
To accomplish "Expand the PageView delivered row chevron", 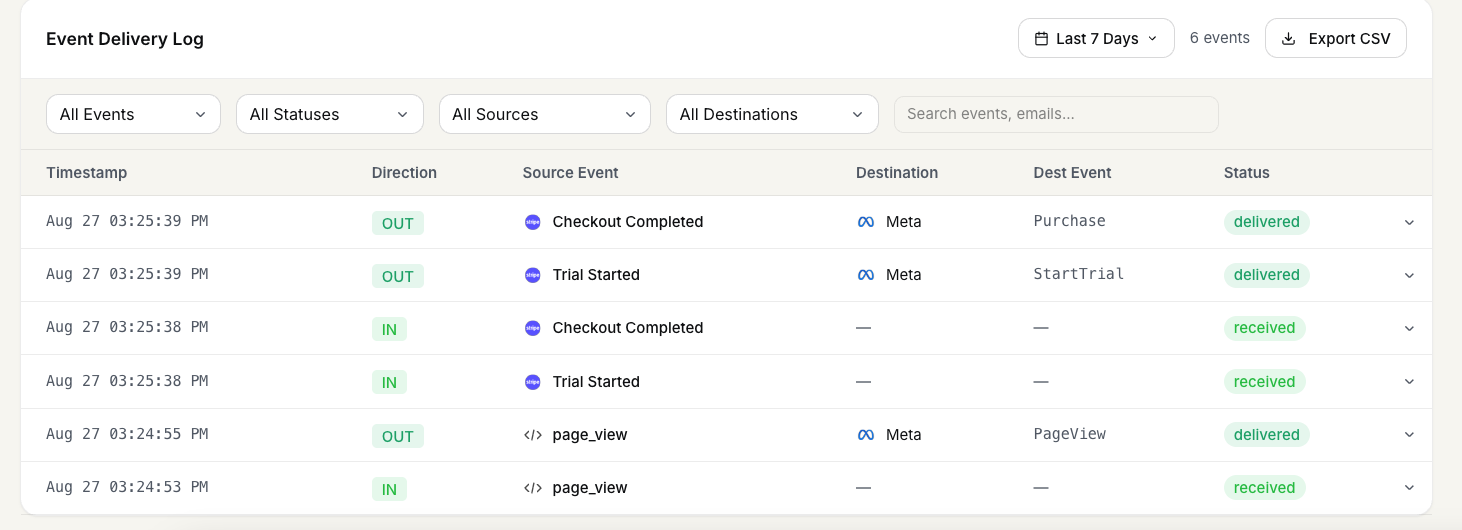I will pos(1409,435).
